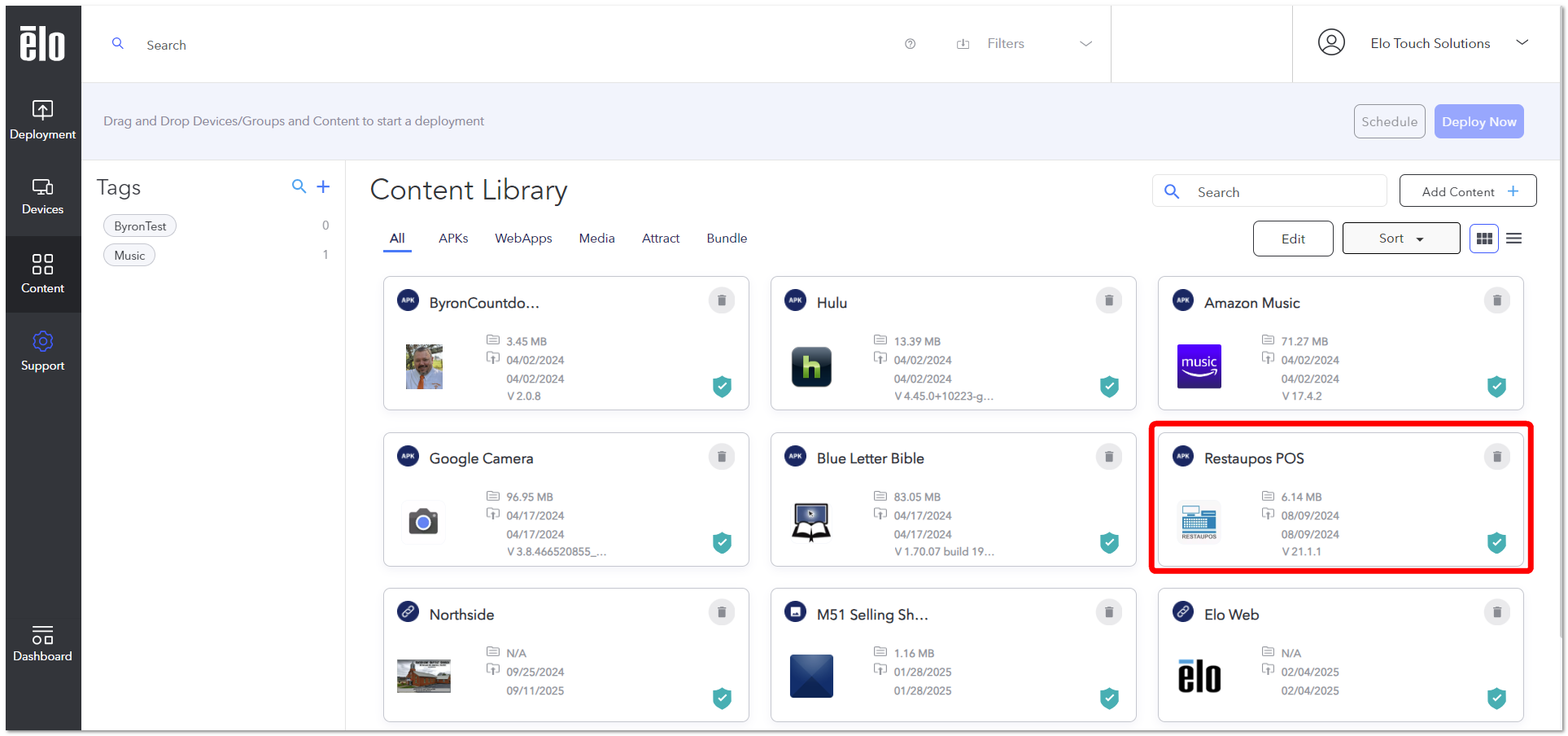Delete the Amazon Music content card
Viewport: 1568px width, 736px height.
[x=1497, y=300]
